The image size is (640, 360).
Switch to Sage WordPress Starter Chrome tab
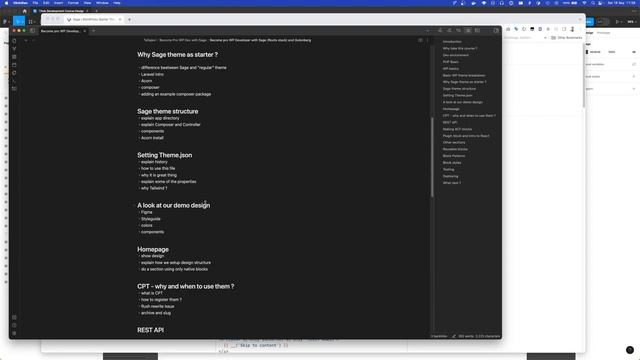(x=94, y=20)
